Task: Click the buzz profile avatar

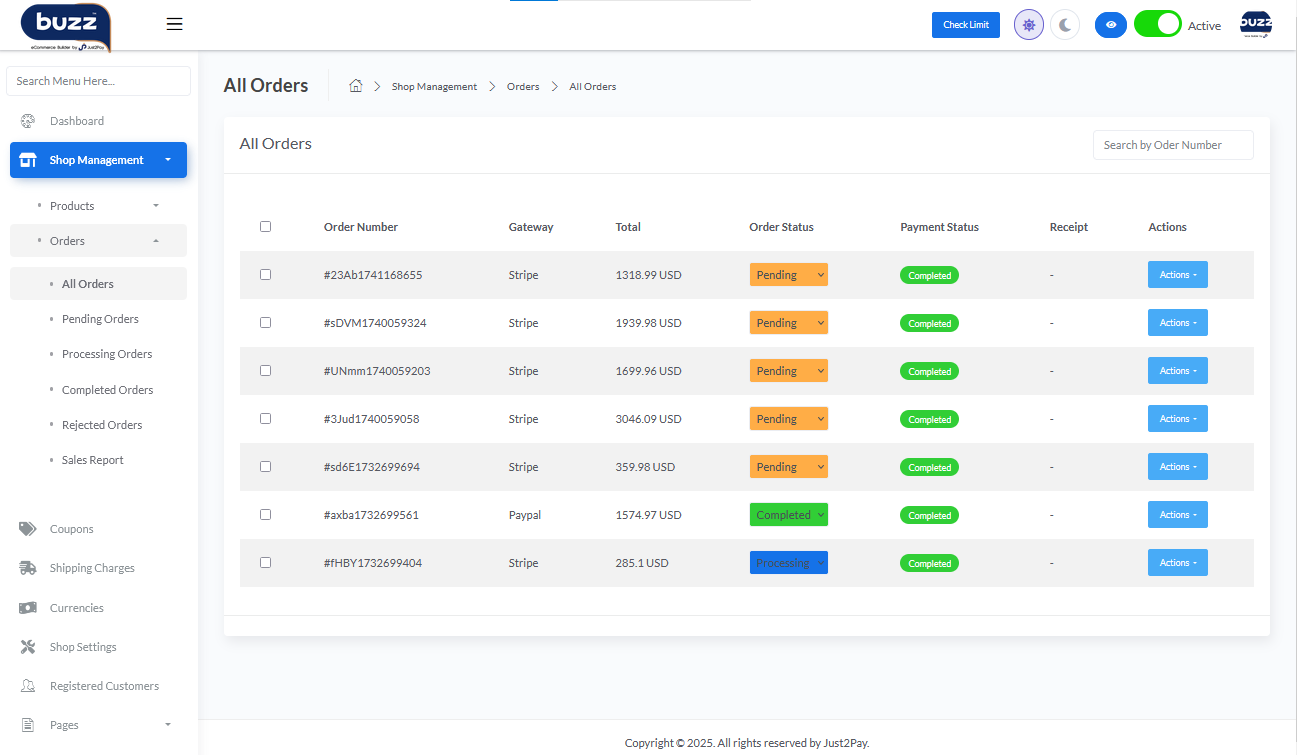Action: (1255, 25)
